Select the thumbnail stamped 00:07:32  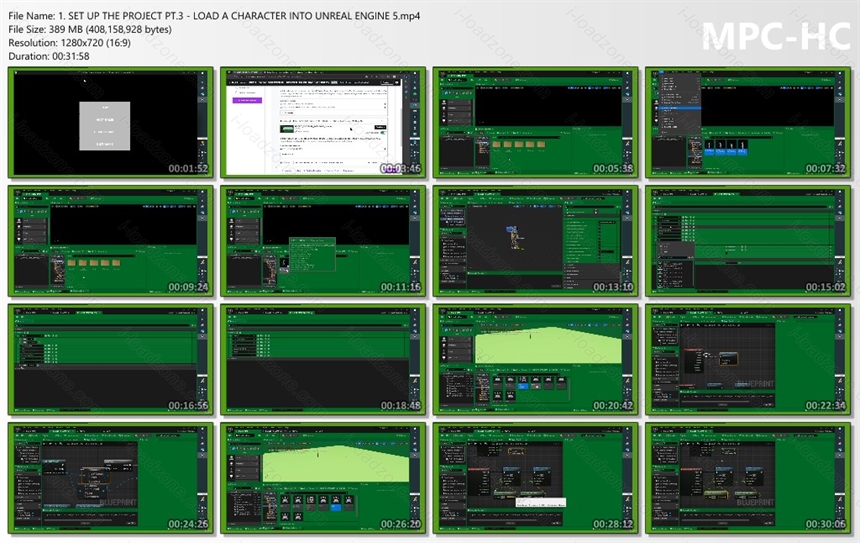pyautogui.click(x=748, y=122)
